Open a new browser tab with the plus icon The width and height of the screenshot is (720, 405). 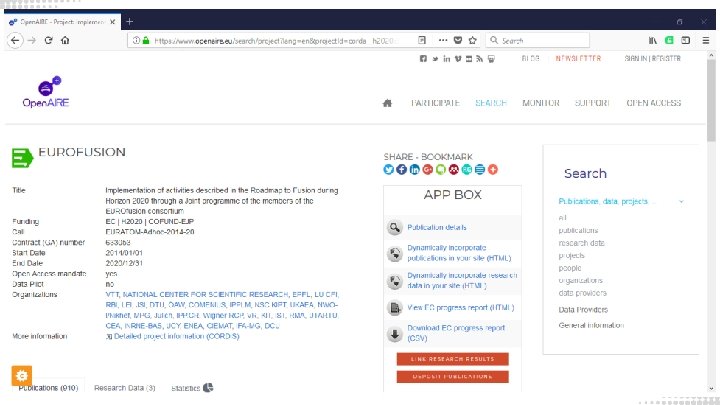click(x=129, y=22)
